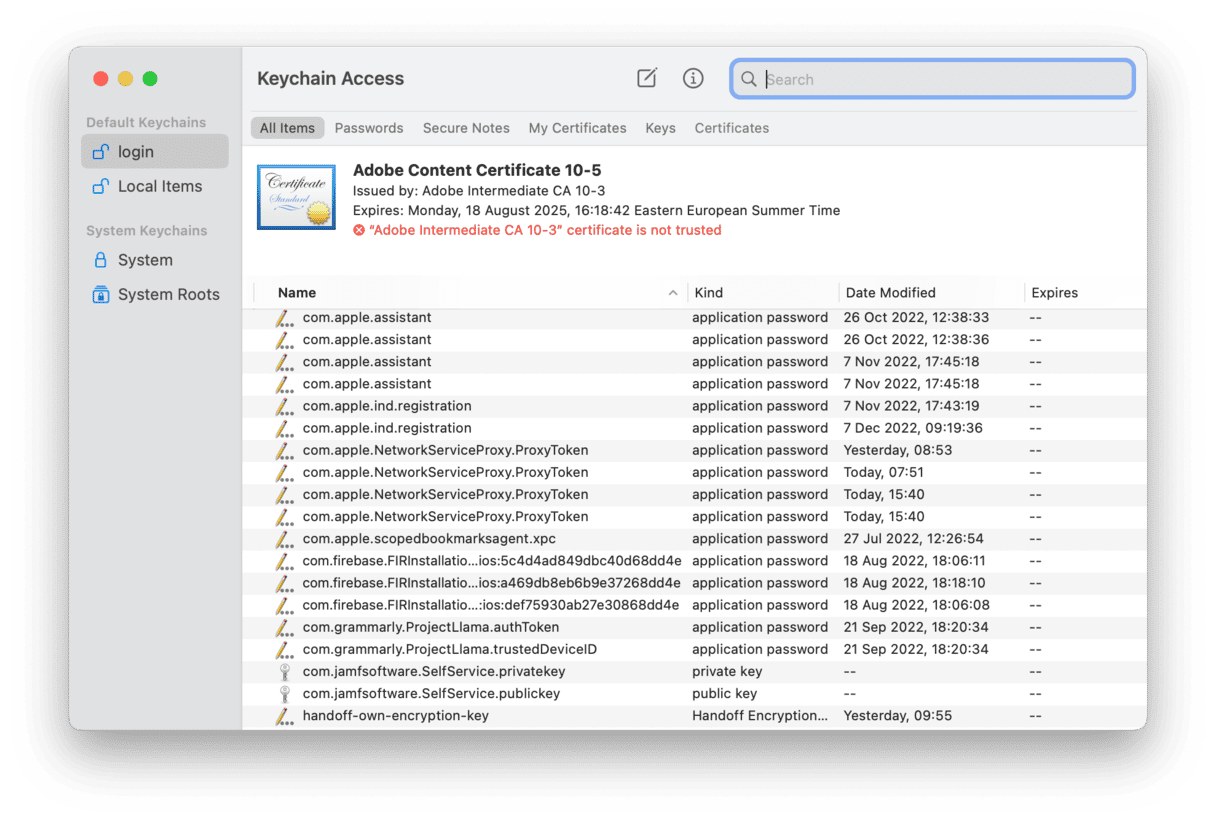
Task: Click the green full-screen window button
Action: pyautogui.click(x=150, y=79)
